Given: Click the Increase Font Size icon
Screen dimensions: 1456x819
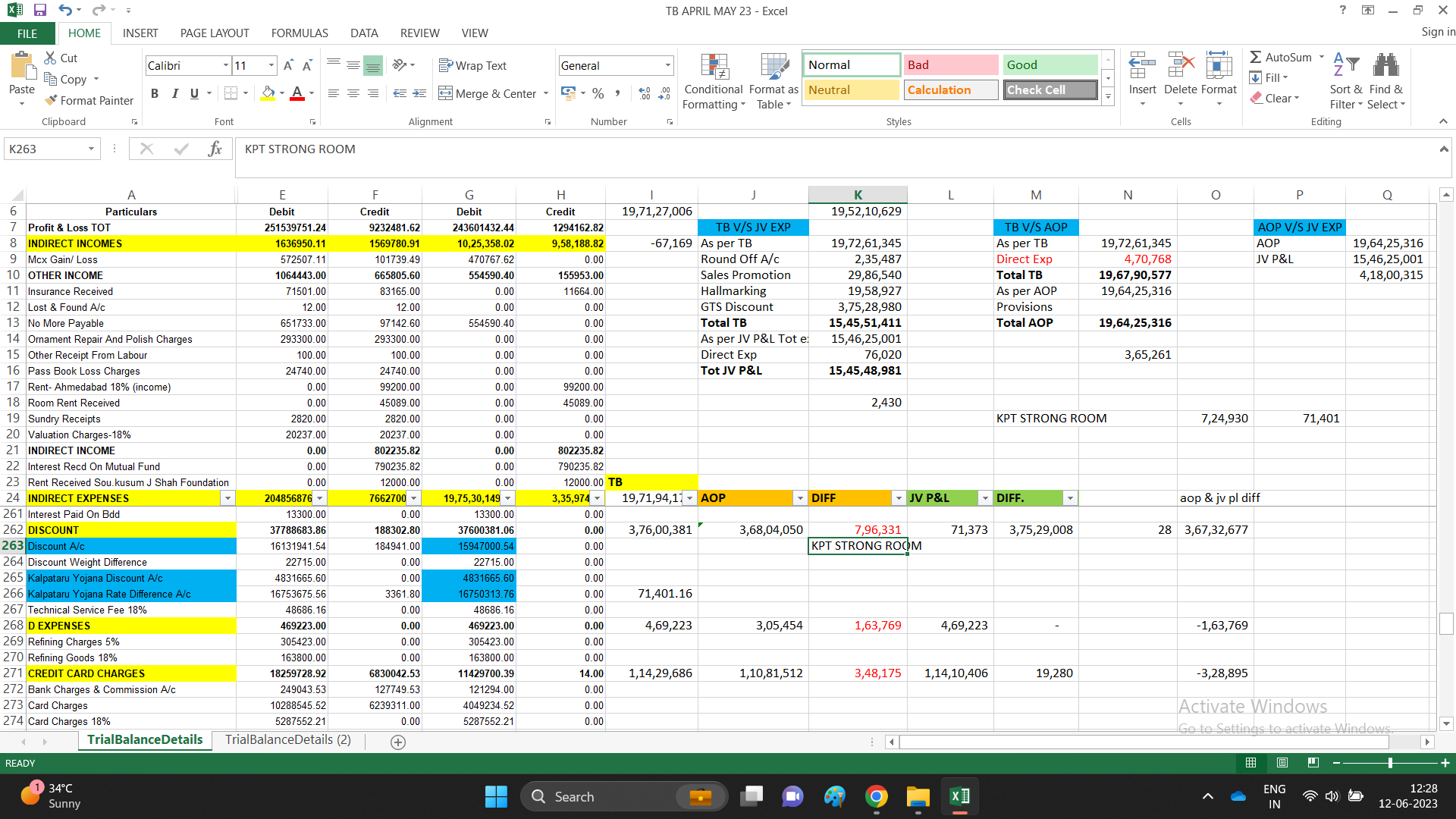Looking at the screenshot, I should click(x=288, y=66).
